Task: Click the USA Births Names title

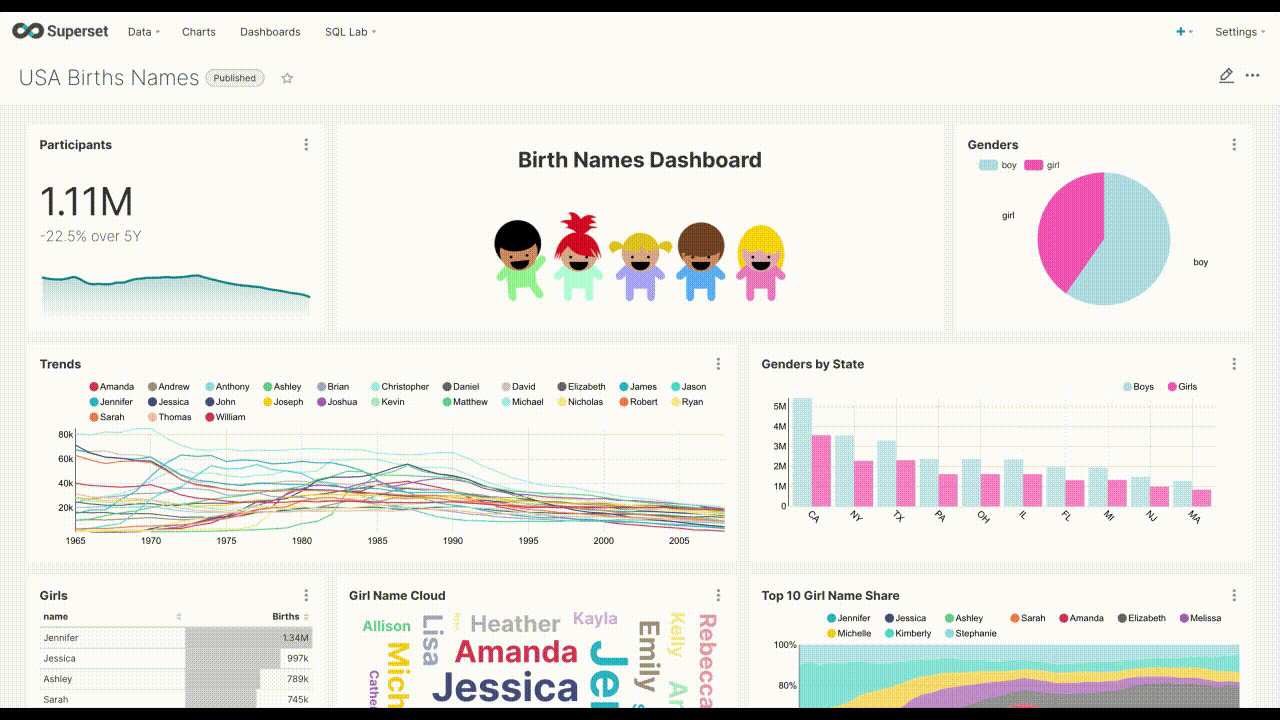Action: pyautogui.click(x=109, y=78)
